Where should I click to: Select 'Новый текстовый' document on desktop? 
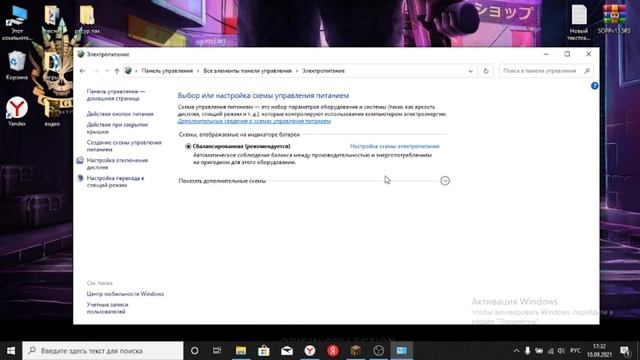tap(579, 22)
